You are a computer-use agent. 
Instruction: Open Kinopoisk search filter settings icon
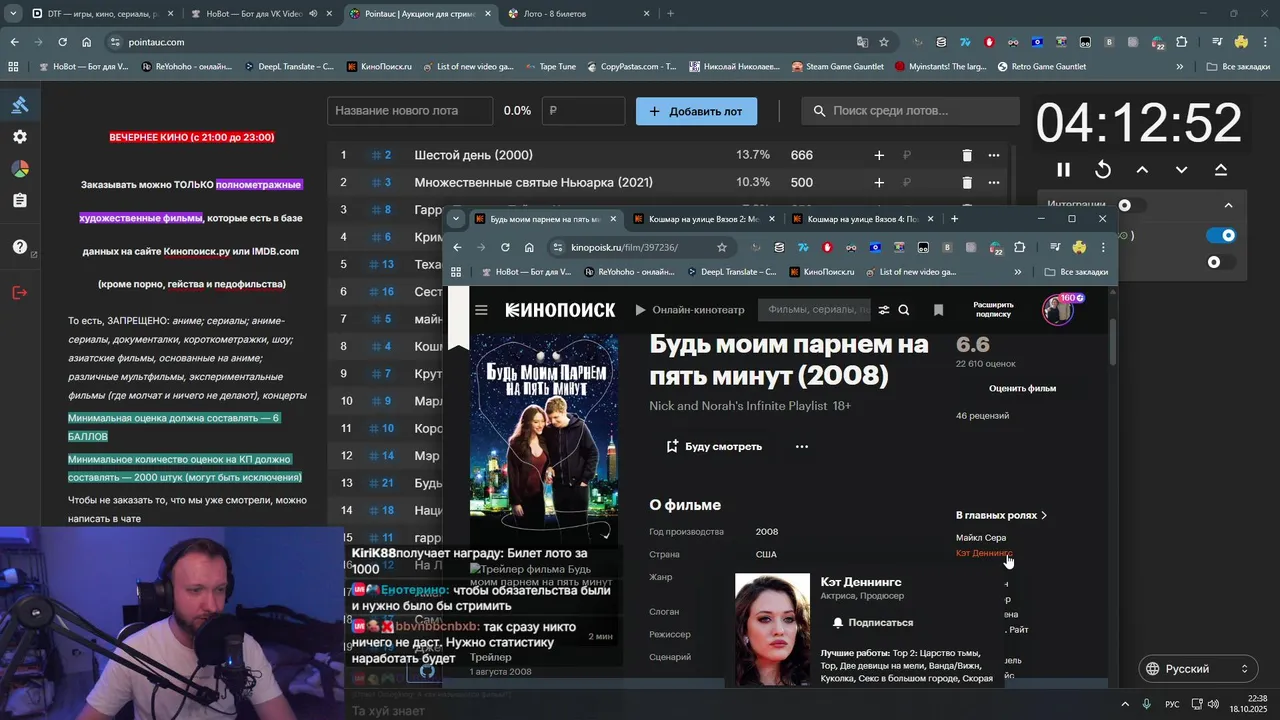pos(883,310)
